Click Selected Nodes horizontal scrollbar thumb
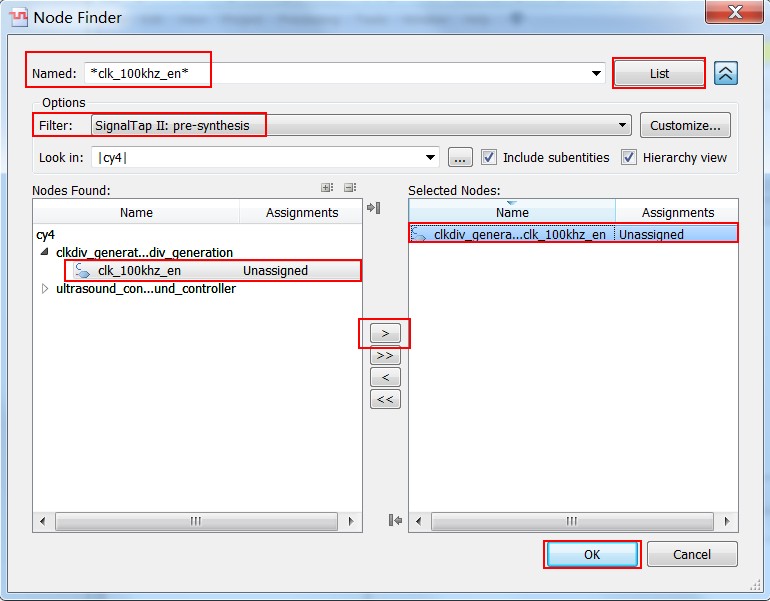Viewport: 770px width, 601px height. click(572, 521)
